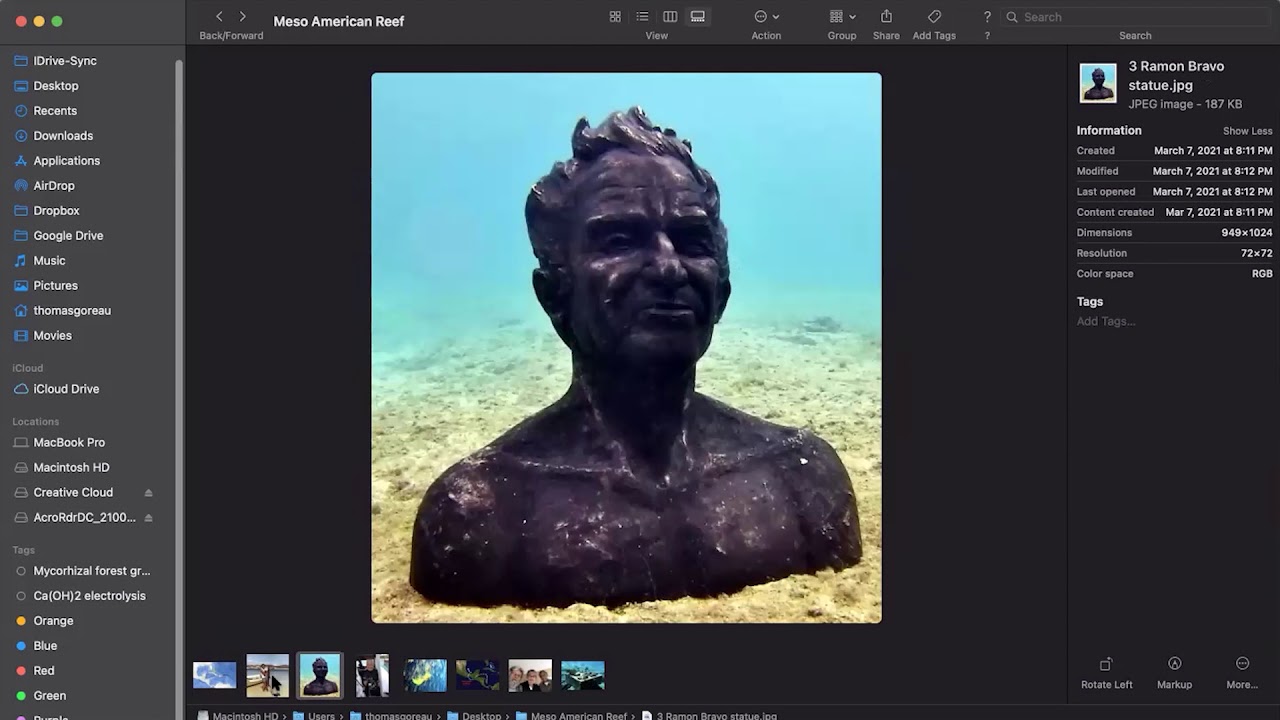Switch to list view
Image resolution: width=1280 pixels, height=720 pixels.
(643, 17)
